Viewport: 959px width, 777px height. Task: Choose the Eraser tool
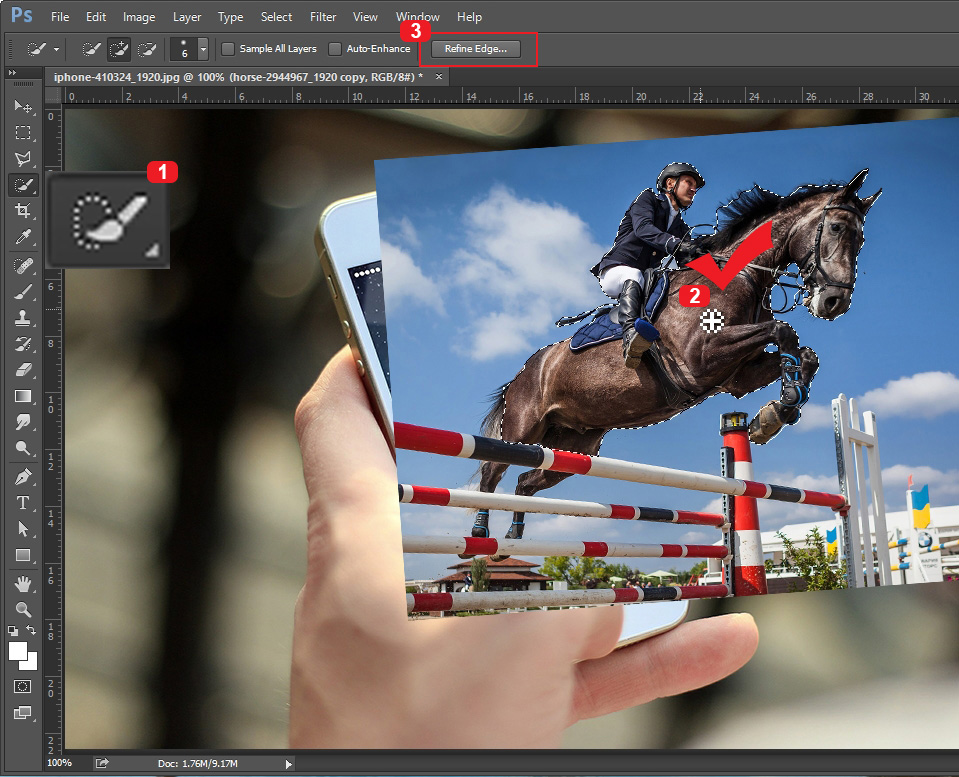(x=23, y=370)
